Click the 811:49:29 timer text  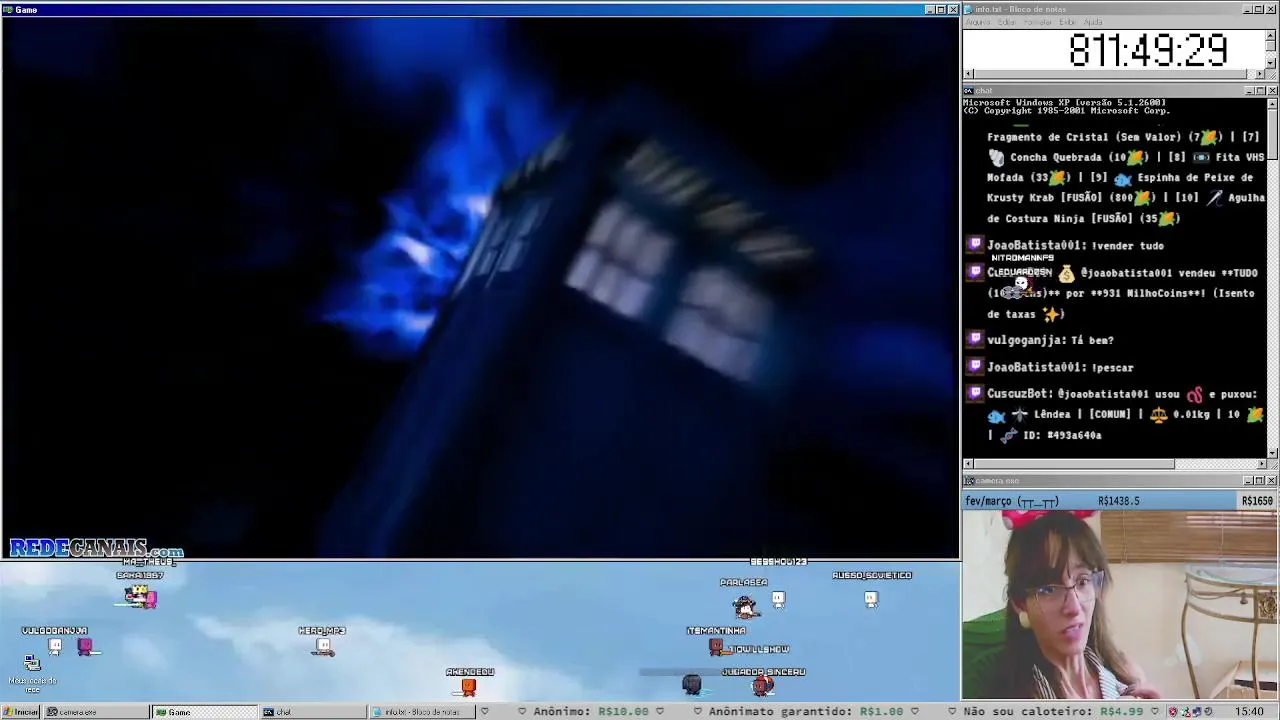click(x=1147, y=50)
